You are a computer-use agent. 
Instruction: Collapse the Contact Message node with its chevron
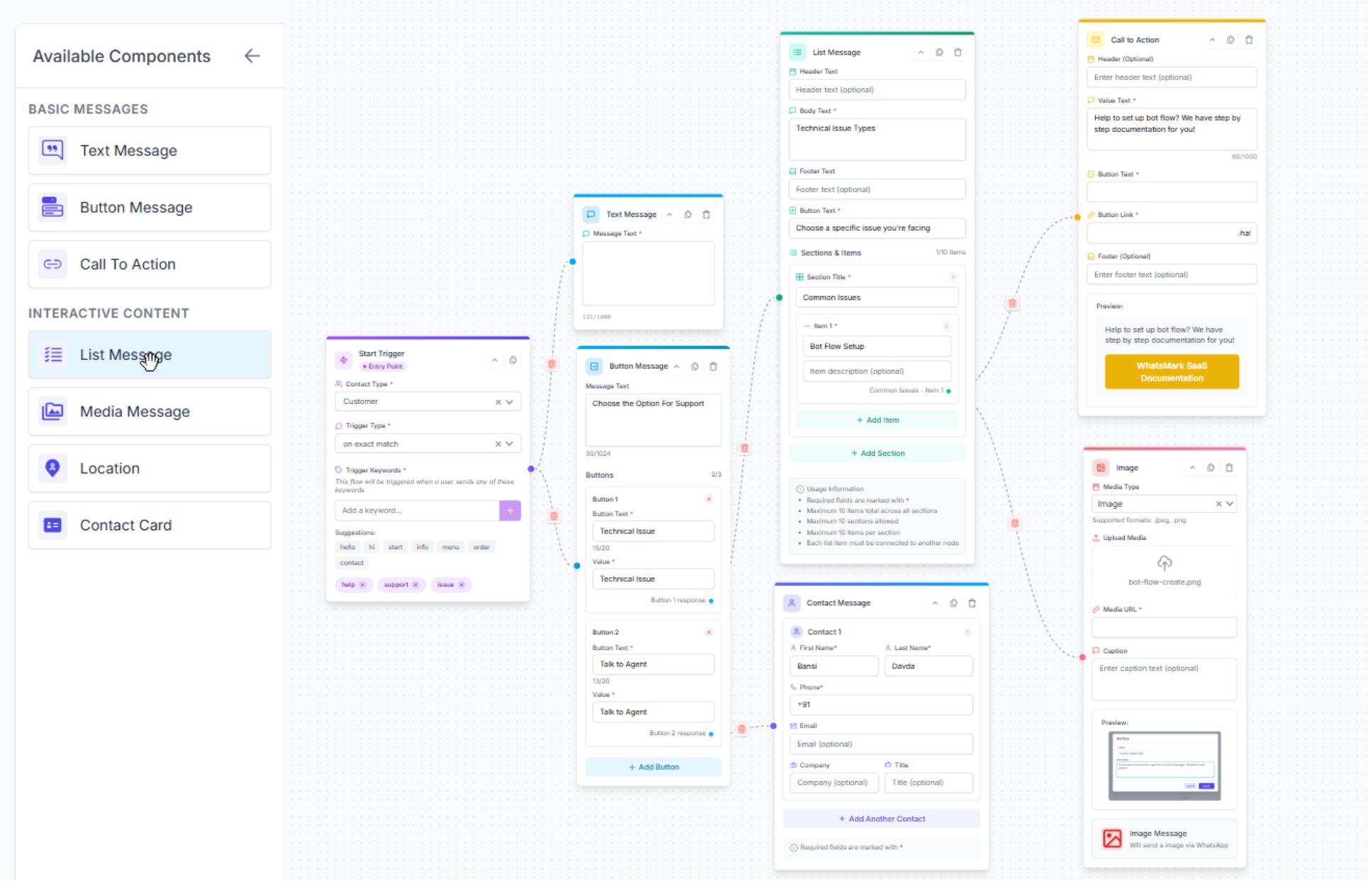pyautogui.click(x=935, y=603)
